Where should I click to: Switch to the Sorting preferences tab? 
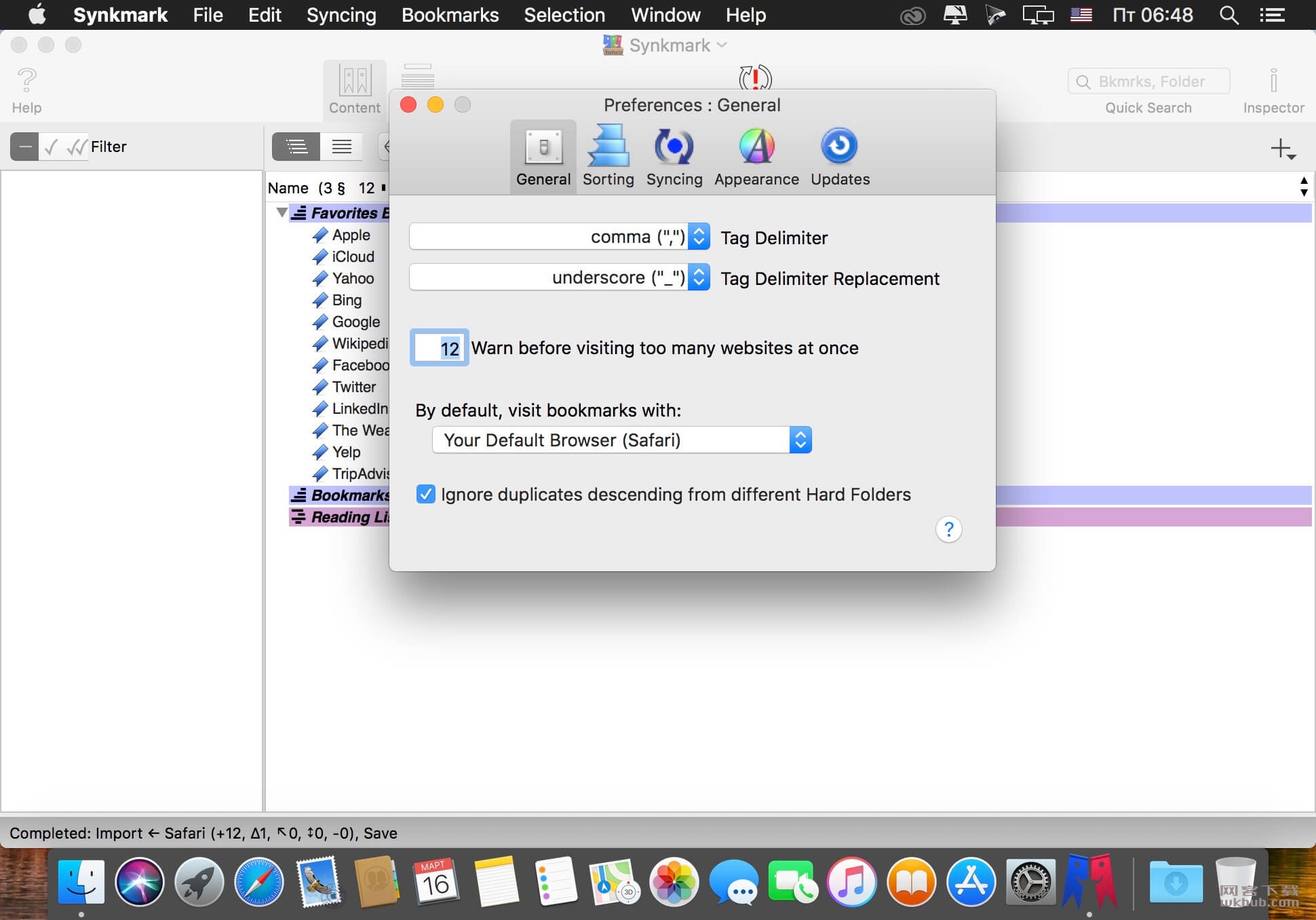click(x=608, y=157)
